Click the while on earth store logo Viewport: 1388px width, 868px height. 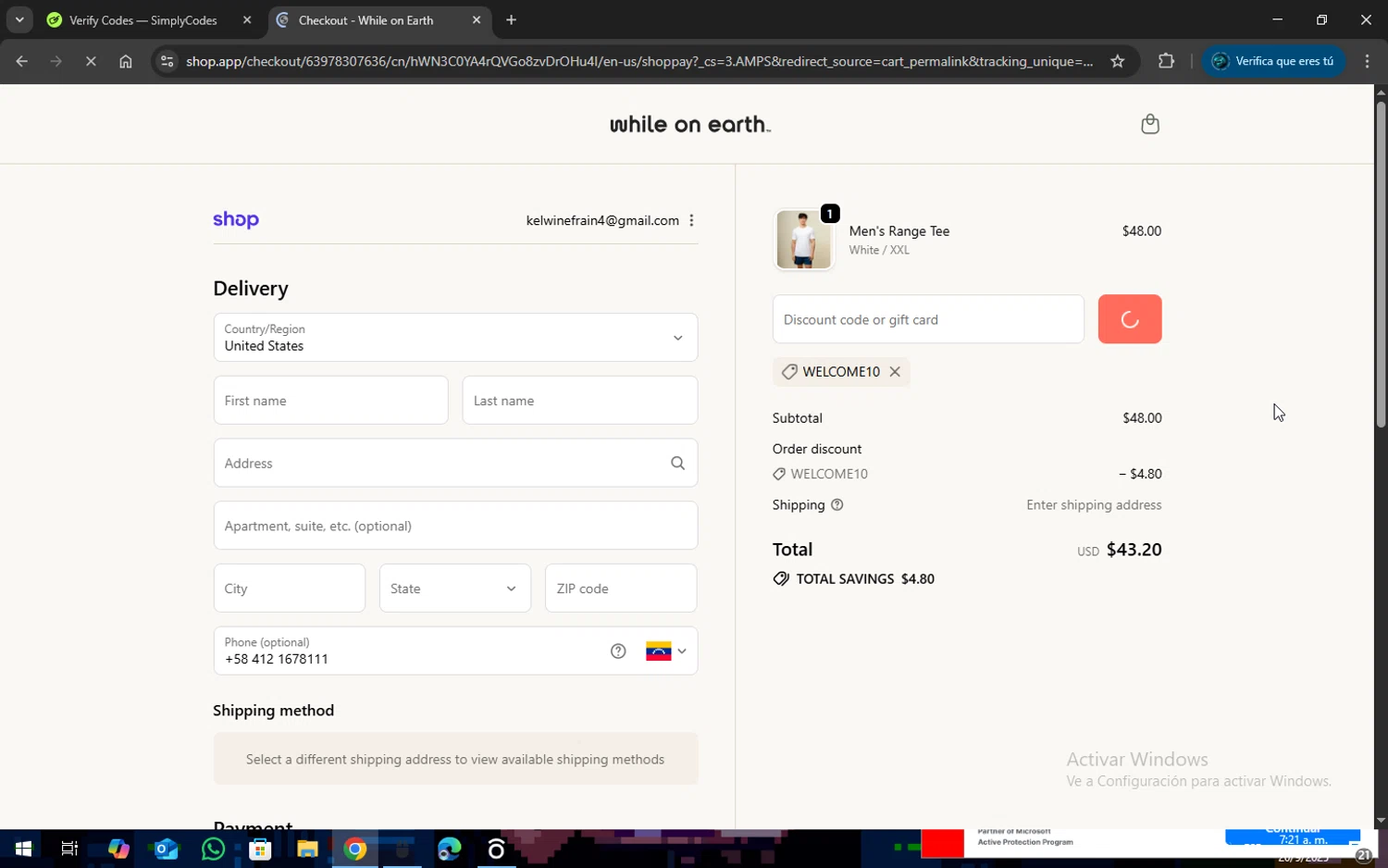click(x=690, y=124)
